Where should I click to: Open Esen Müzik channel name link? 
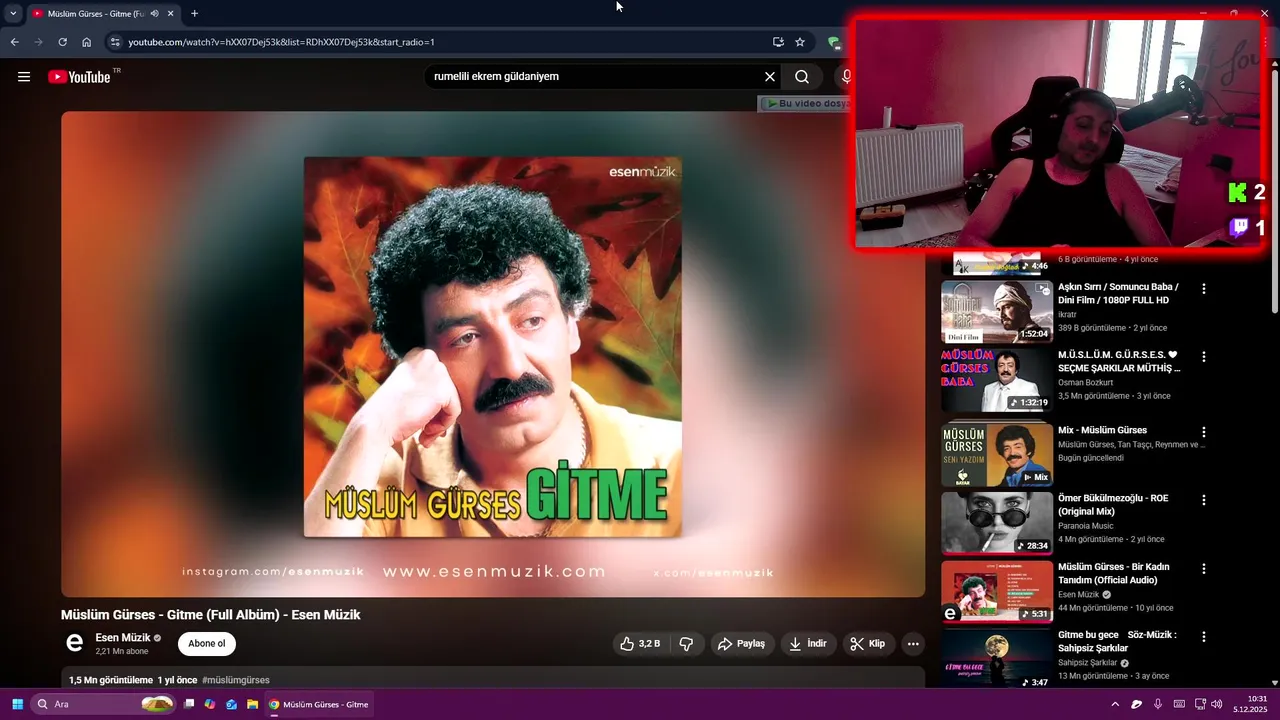coord(123,637)
